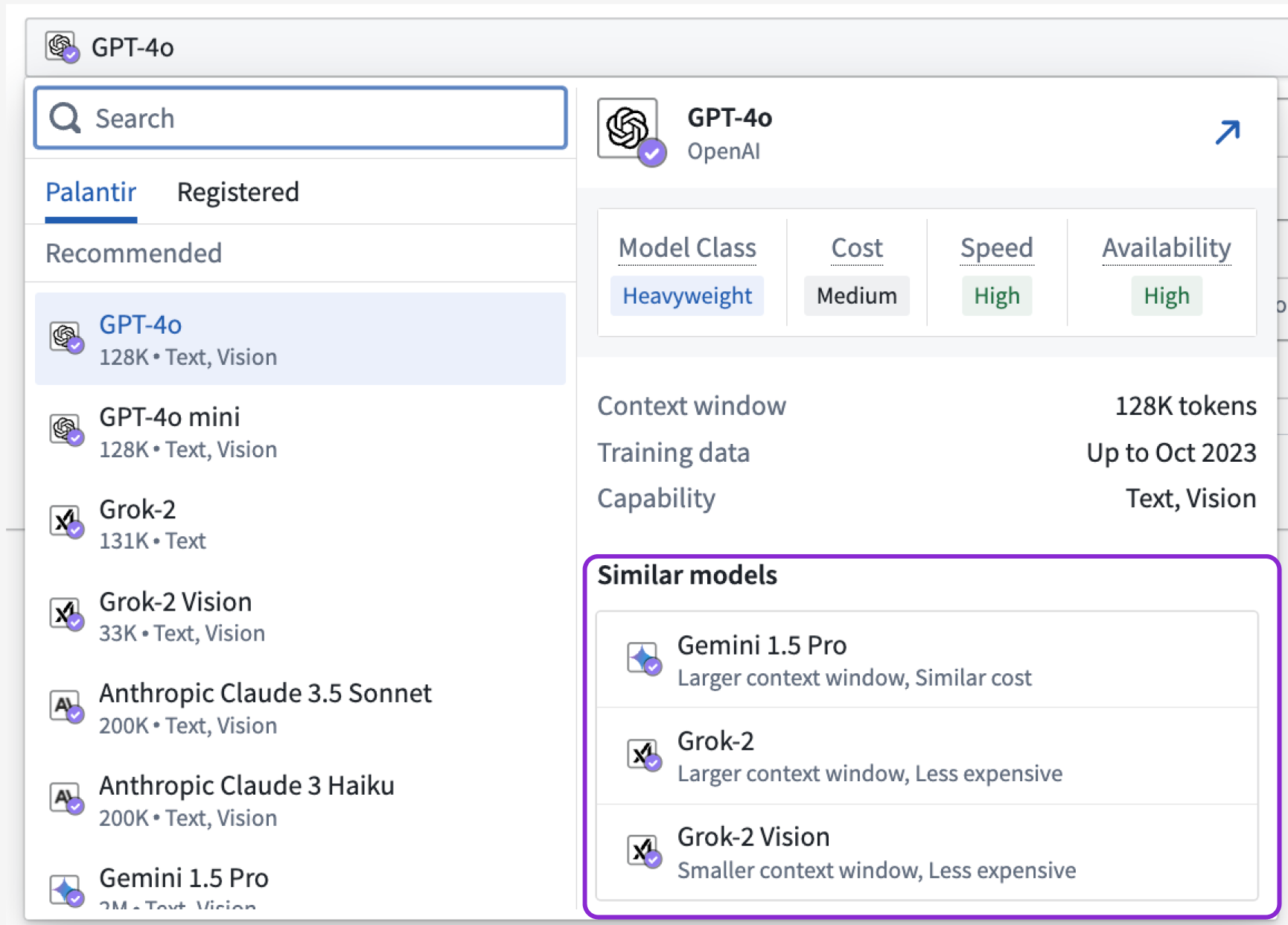
Task: Select Grok-2 Vision in the Recommended list
Action: [x=300, y=616]
